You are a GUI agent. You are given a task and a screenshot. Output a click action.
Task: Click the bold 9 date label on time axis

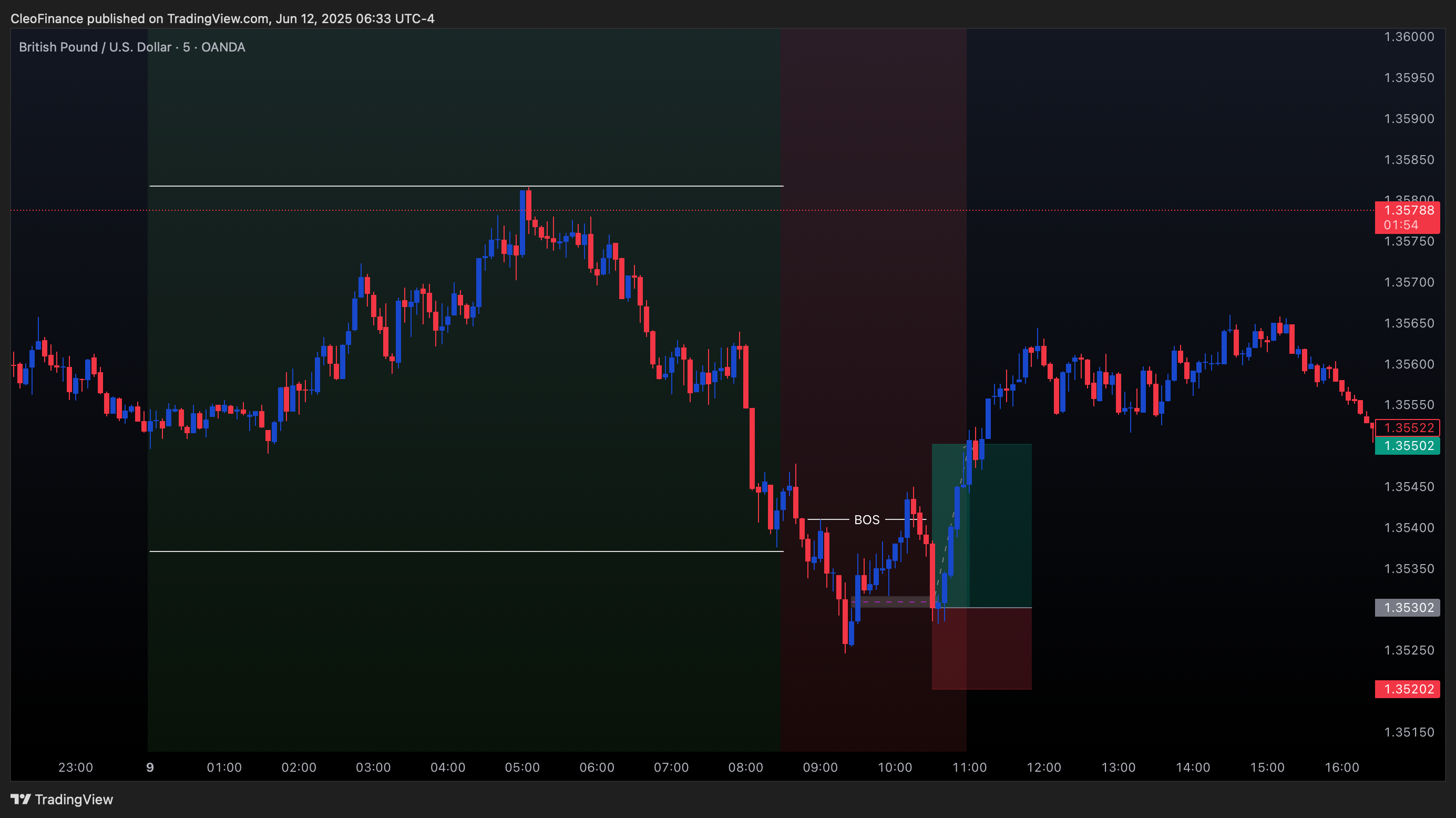pyautogui.click(x=150, y=767)
